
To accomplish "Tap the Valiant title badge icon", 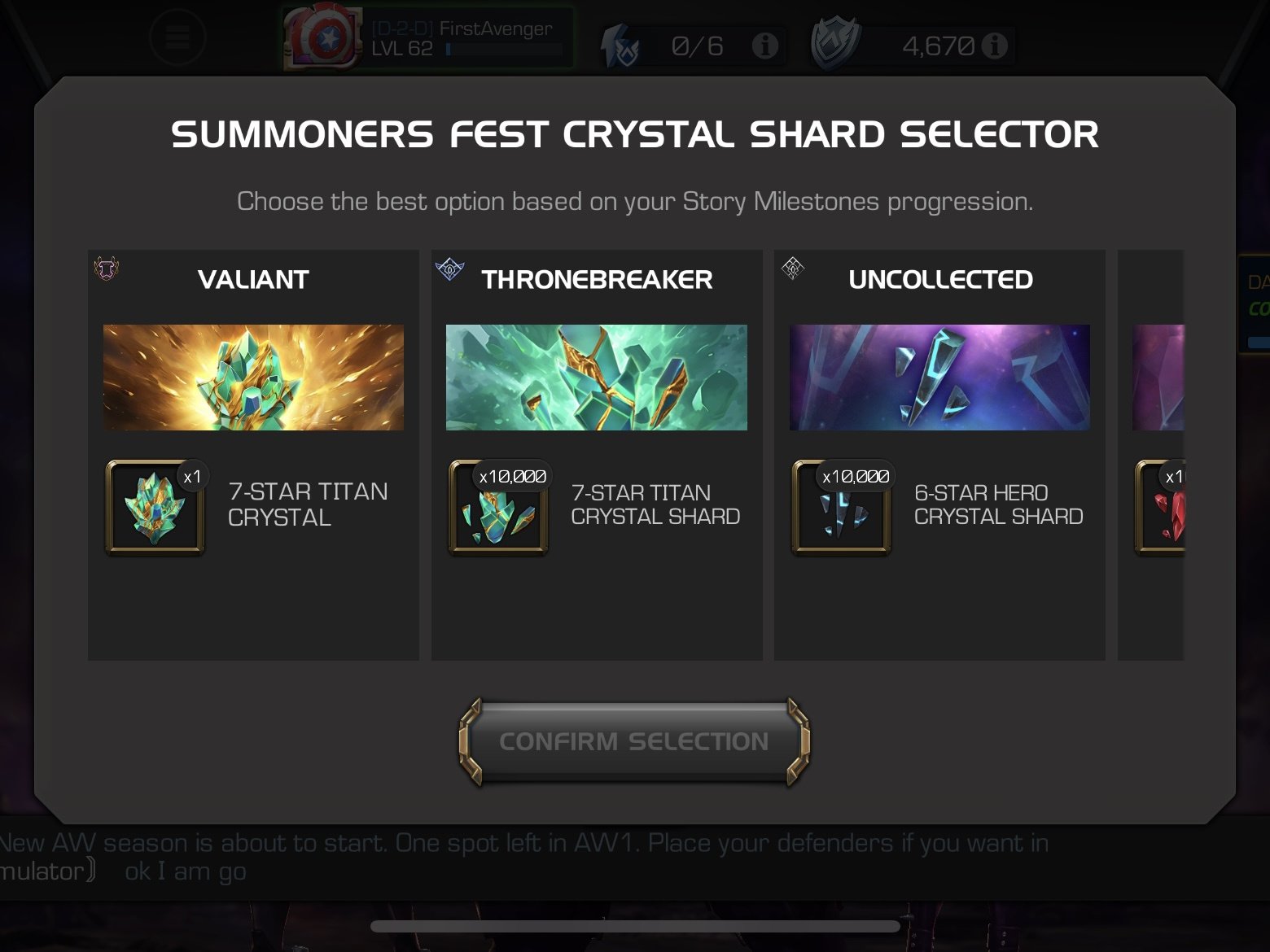I will [107, 269].
